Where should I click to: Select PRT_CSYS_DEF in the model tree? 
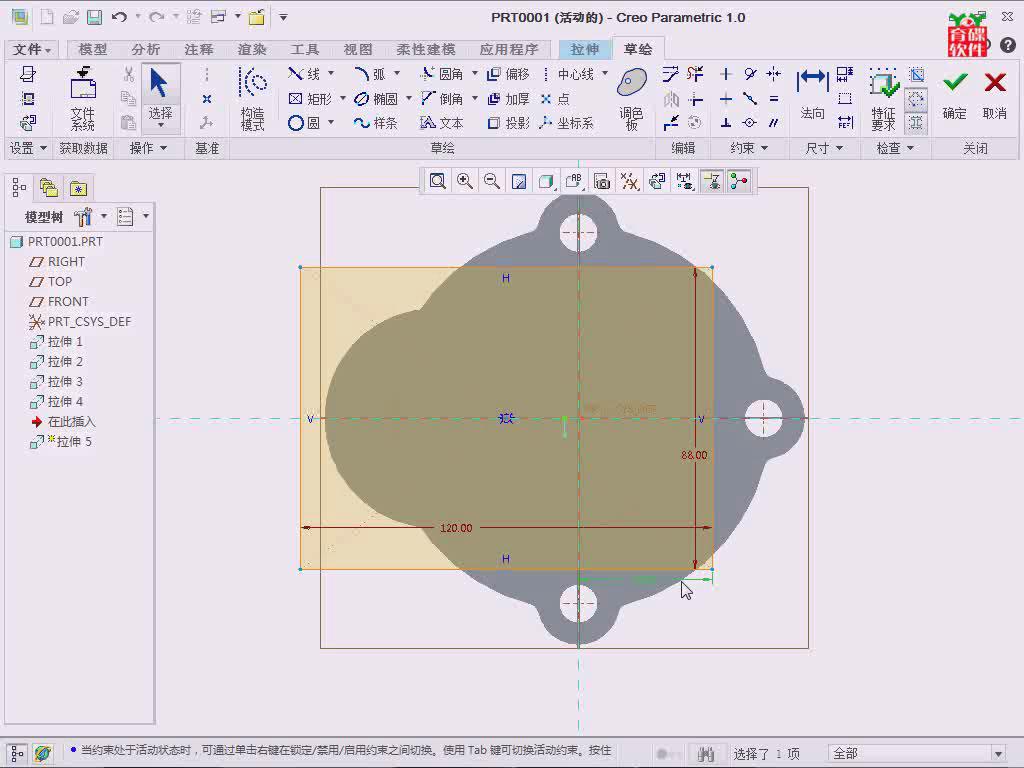point(80,321)
